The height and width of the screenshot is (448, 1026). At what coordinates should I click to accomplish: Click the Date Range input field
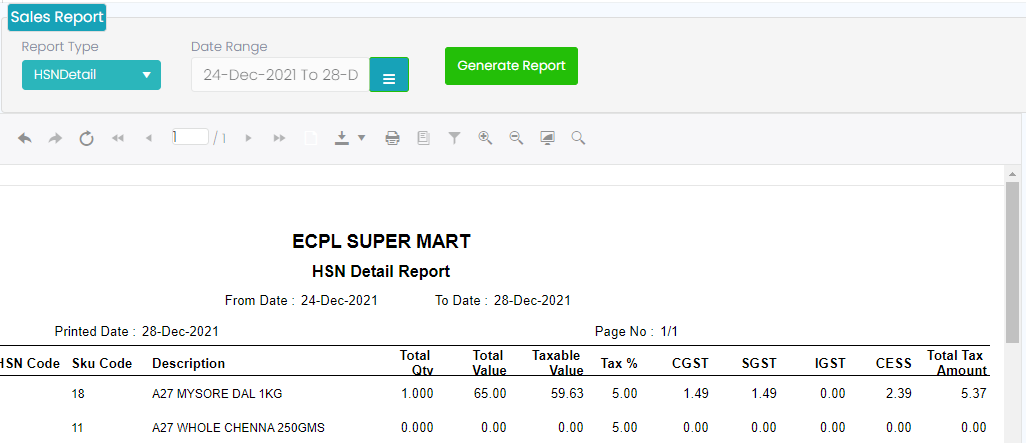(x=280, y=75)
